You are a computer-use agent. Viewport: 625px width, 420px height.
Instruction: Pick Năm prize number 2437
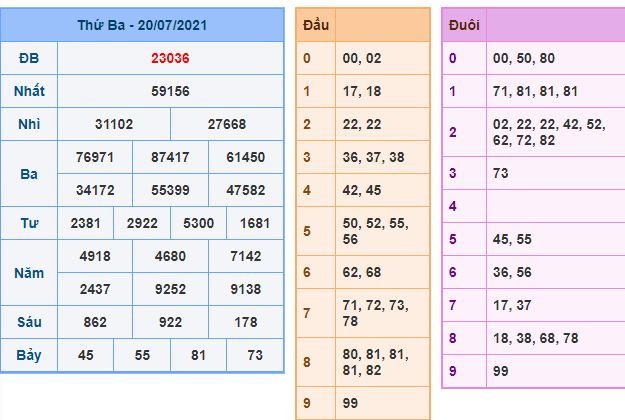point(95,289)
